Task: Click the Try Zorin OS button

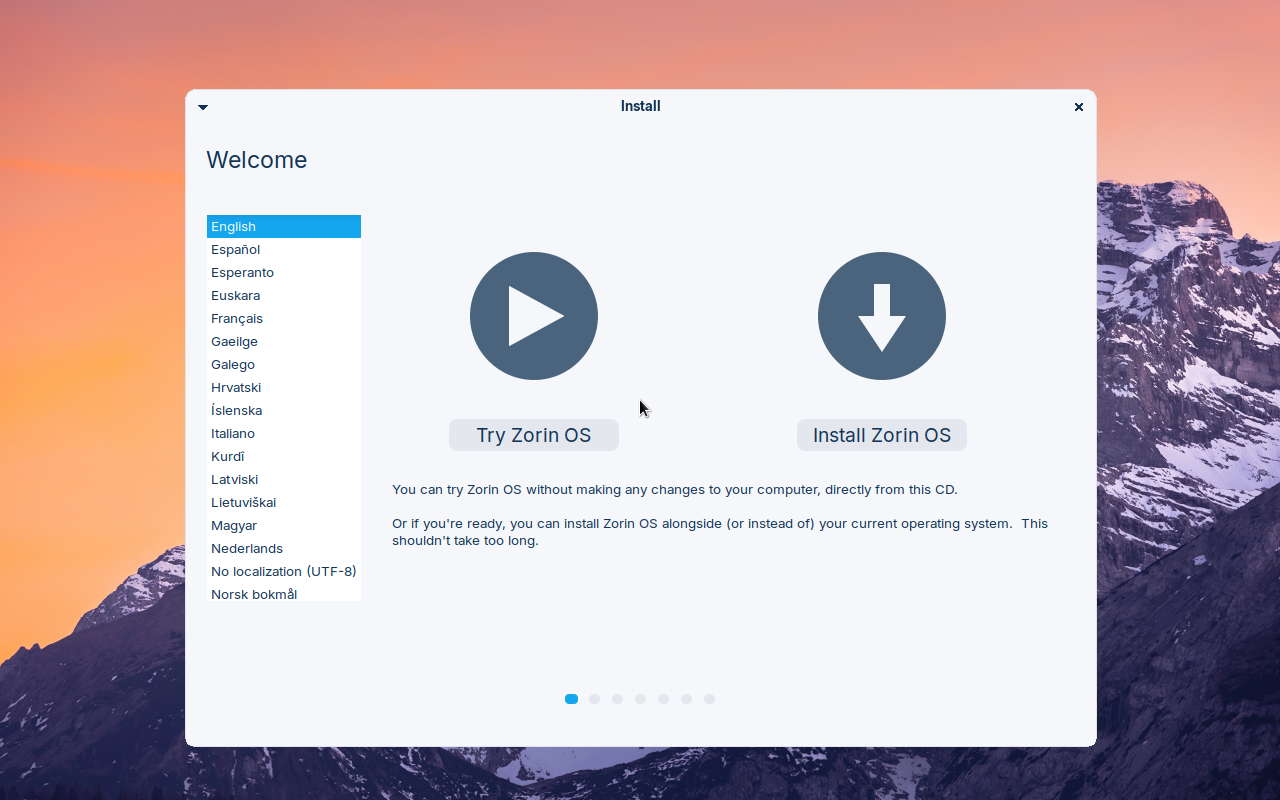Action: [x=534, y=435]
